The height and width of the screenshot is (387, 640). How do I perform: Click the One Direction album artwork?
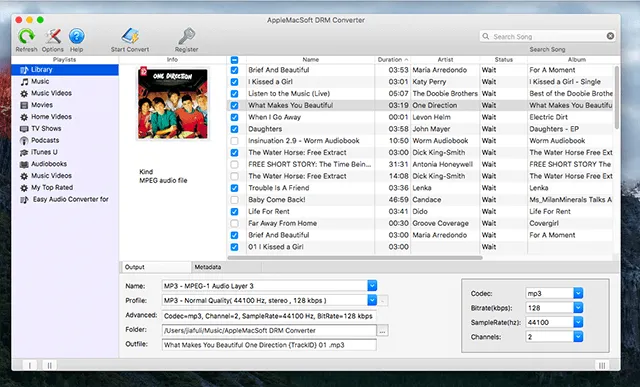click(173, 104)
